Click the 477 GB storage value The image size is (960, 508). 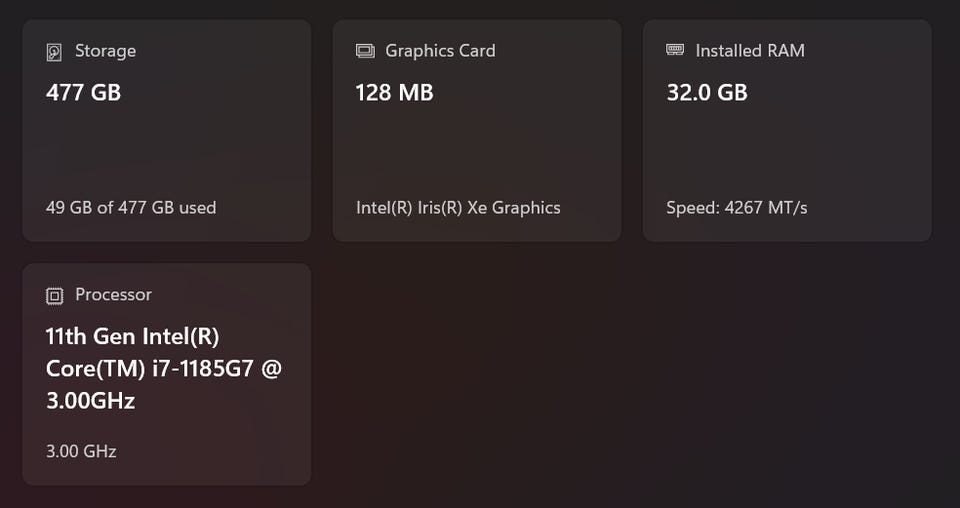click(83, 93)
